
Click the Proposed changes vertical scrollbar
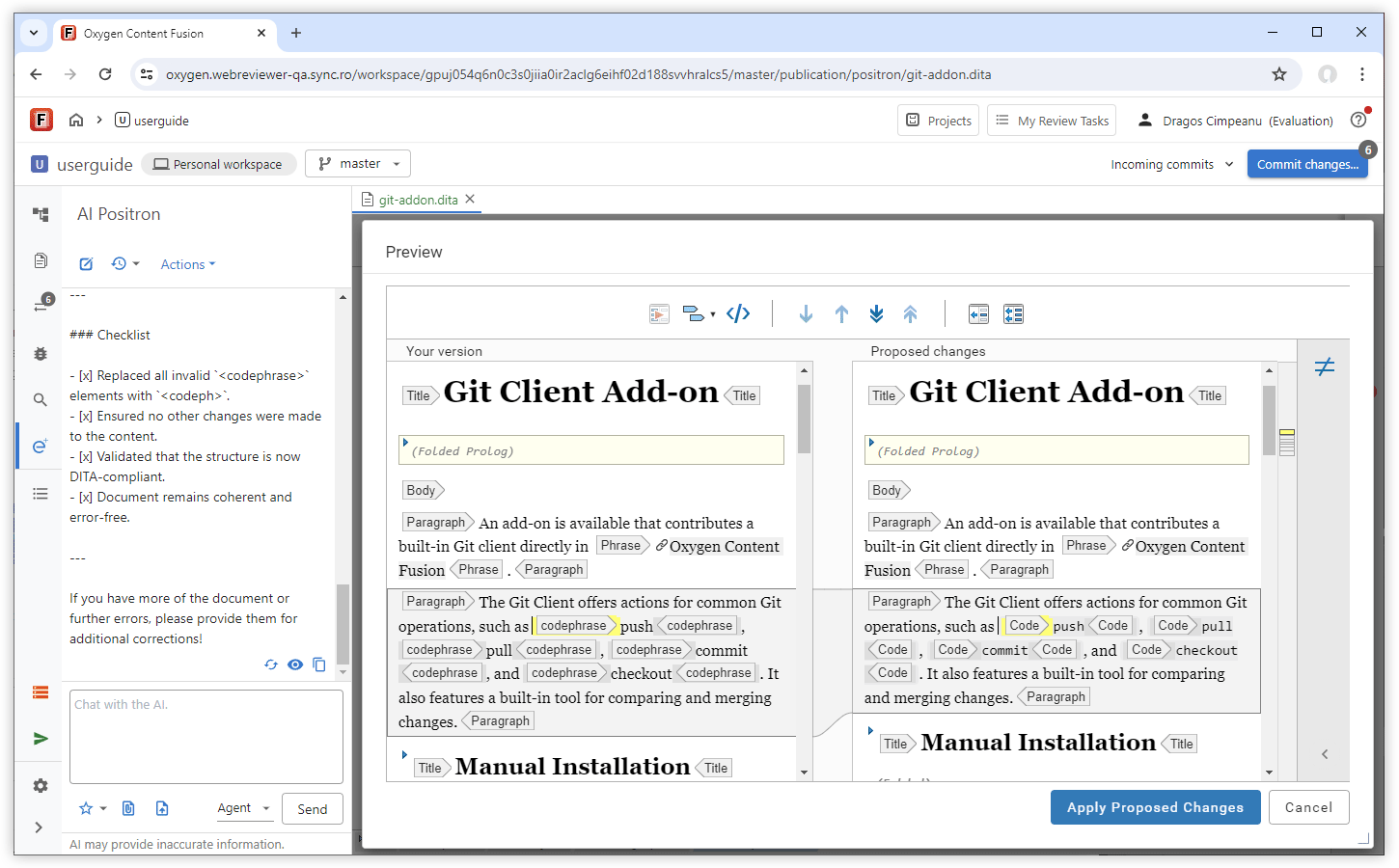[1269, 420]
